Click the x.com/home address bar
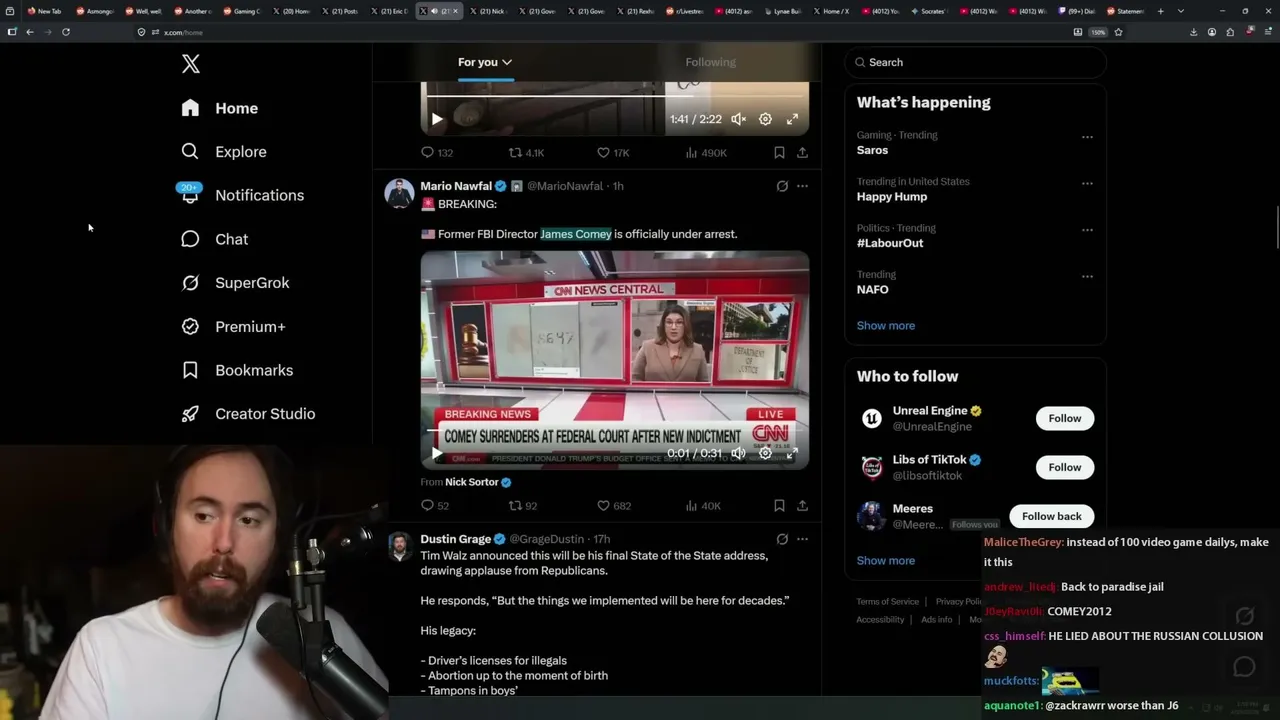Viewport: 1280px width, 720px height. coord(600,32)
